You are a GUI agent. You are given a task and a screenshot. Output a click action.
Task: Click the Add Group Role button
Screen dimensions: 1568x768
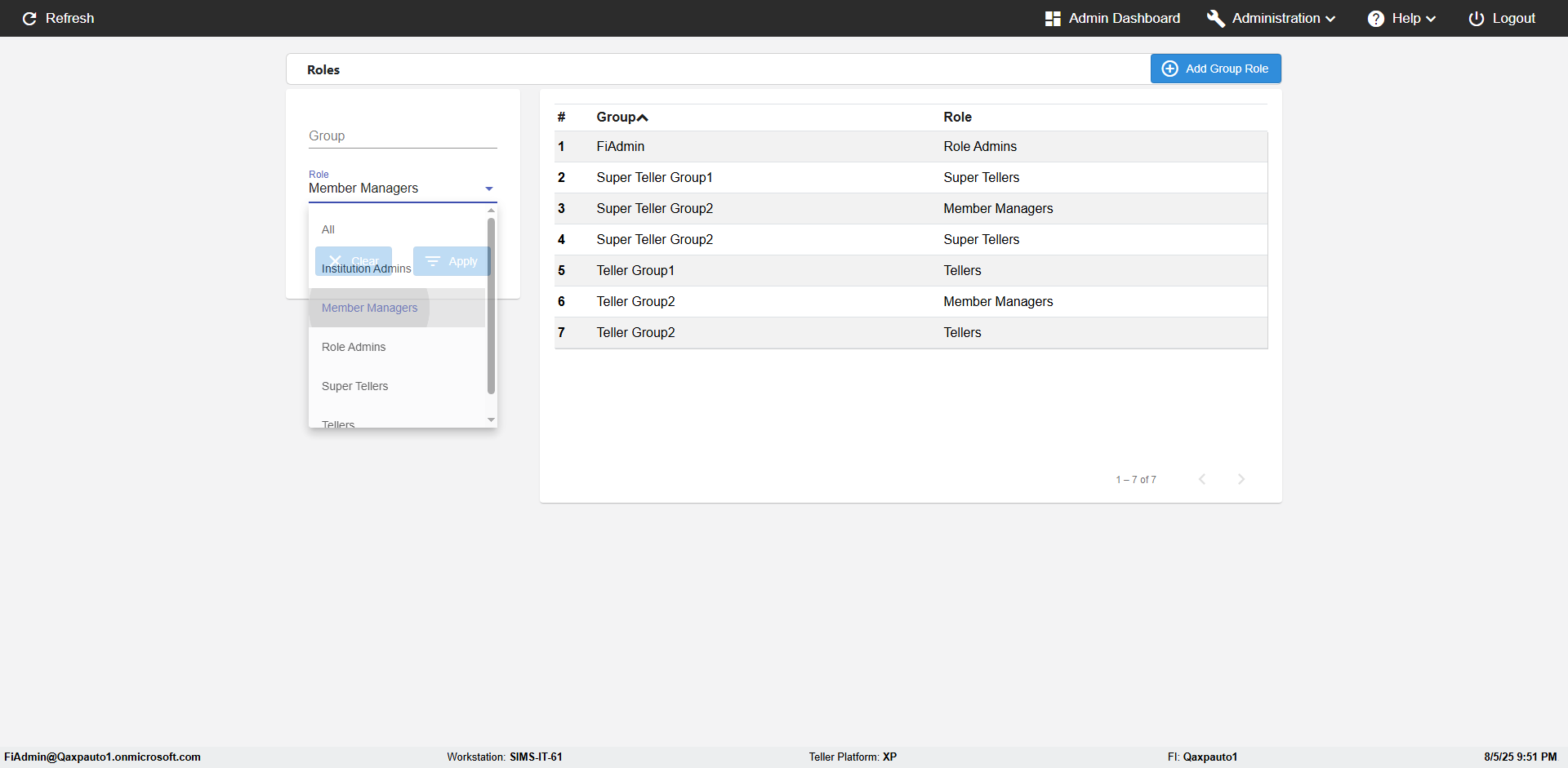pos(1216,69)
